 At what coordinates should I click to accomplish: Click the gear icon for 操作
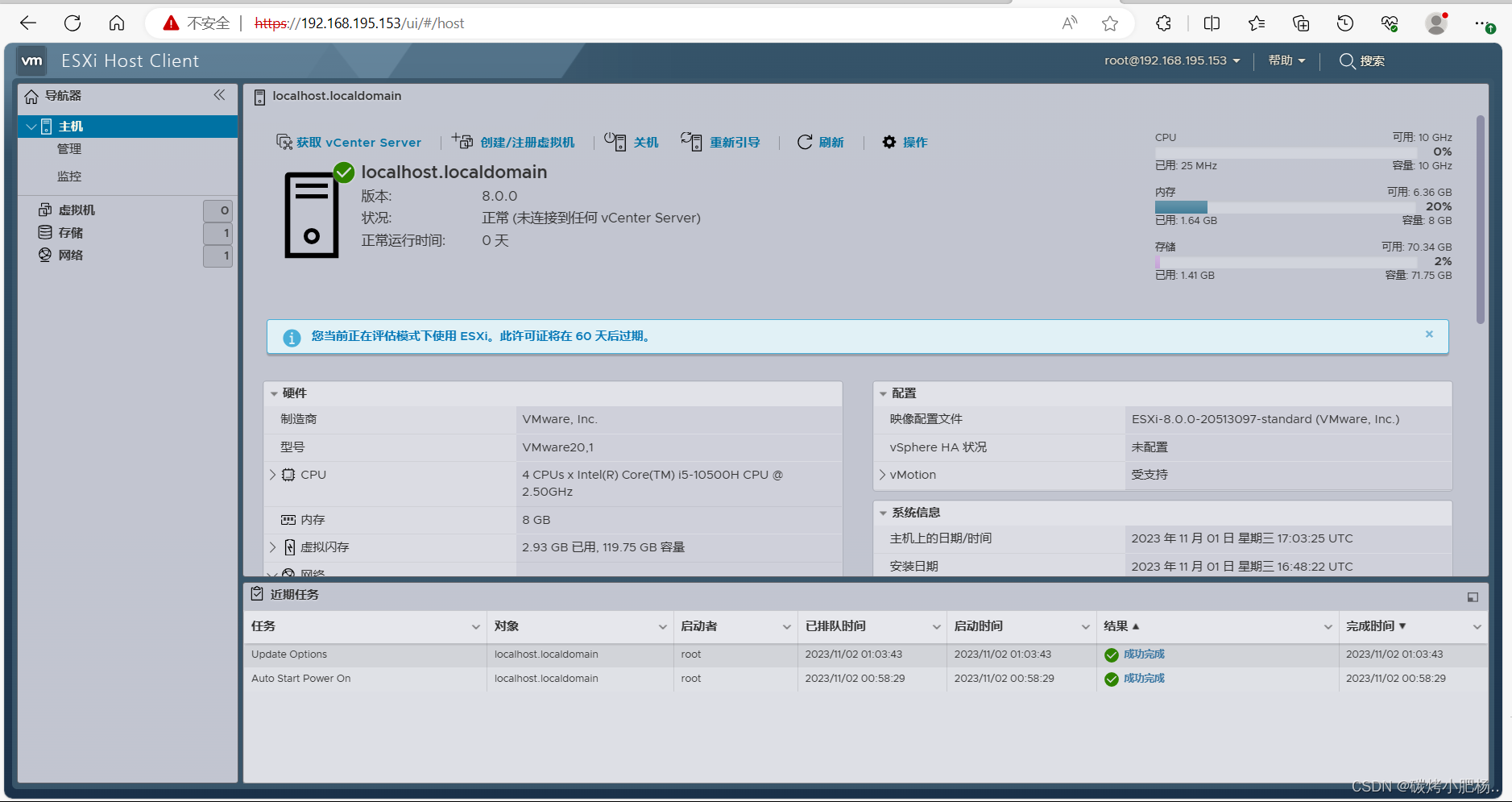point(889,142)
